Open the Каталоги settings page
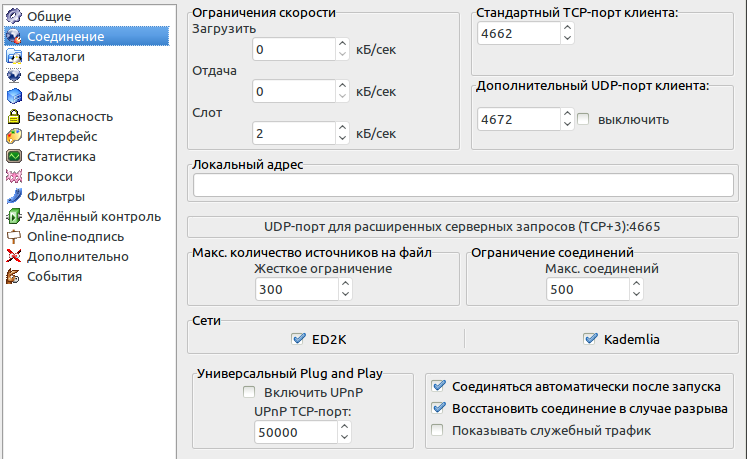This screenshot has width=747, height=459. 56,56
